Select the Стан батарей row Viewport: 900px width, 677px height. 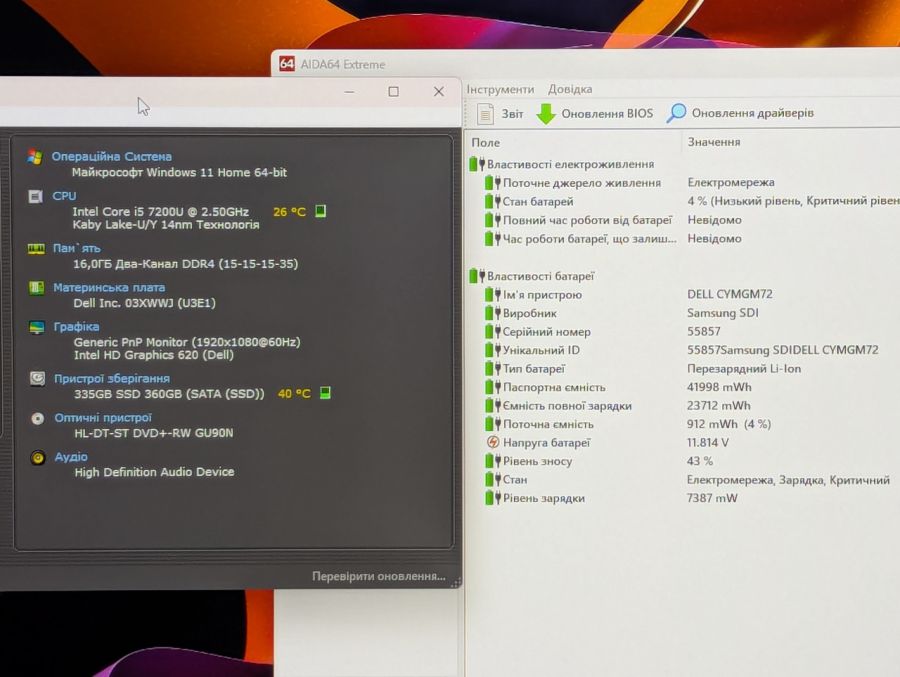(683, 202)
